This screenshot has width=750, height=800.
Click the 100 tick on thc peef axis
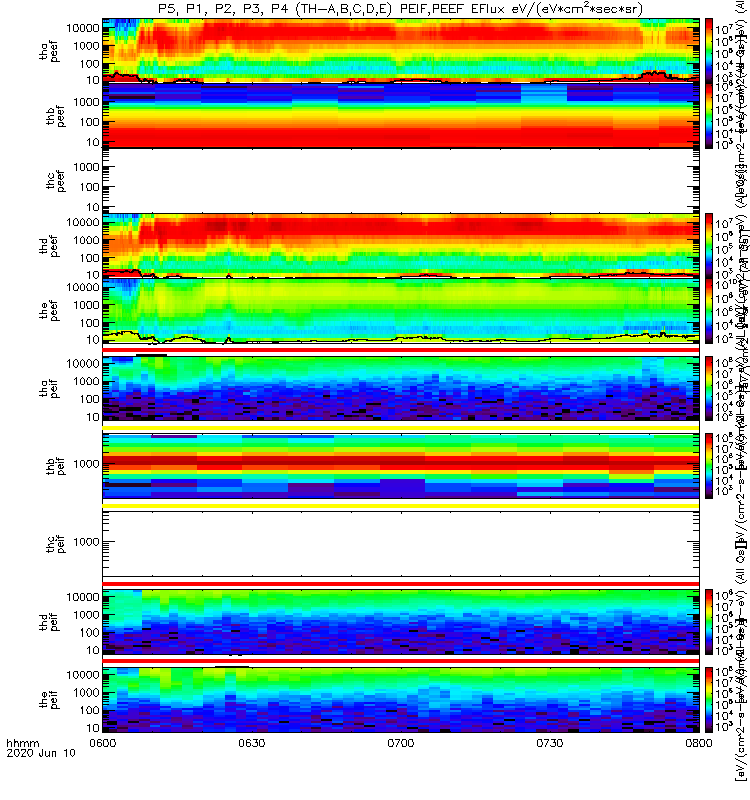(89, 187)
